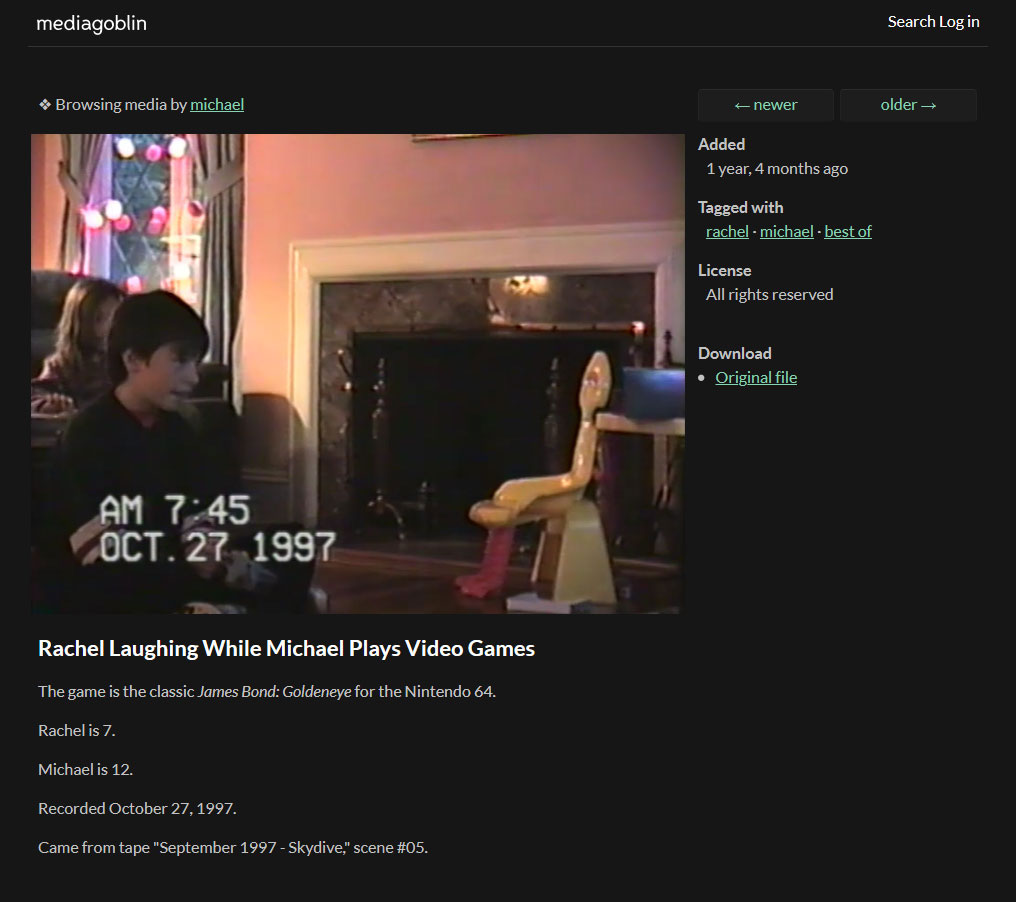Click the italic James Bond: Goldeneye text
The width and height of the screenshot is (1016, 902).
[274, 691]
